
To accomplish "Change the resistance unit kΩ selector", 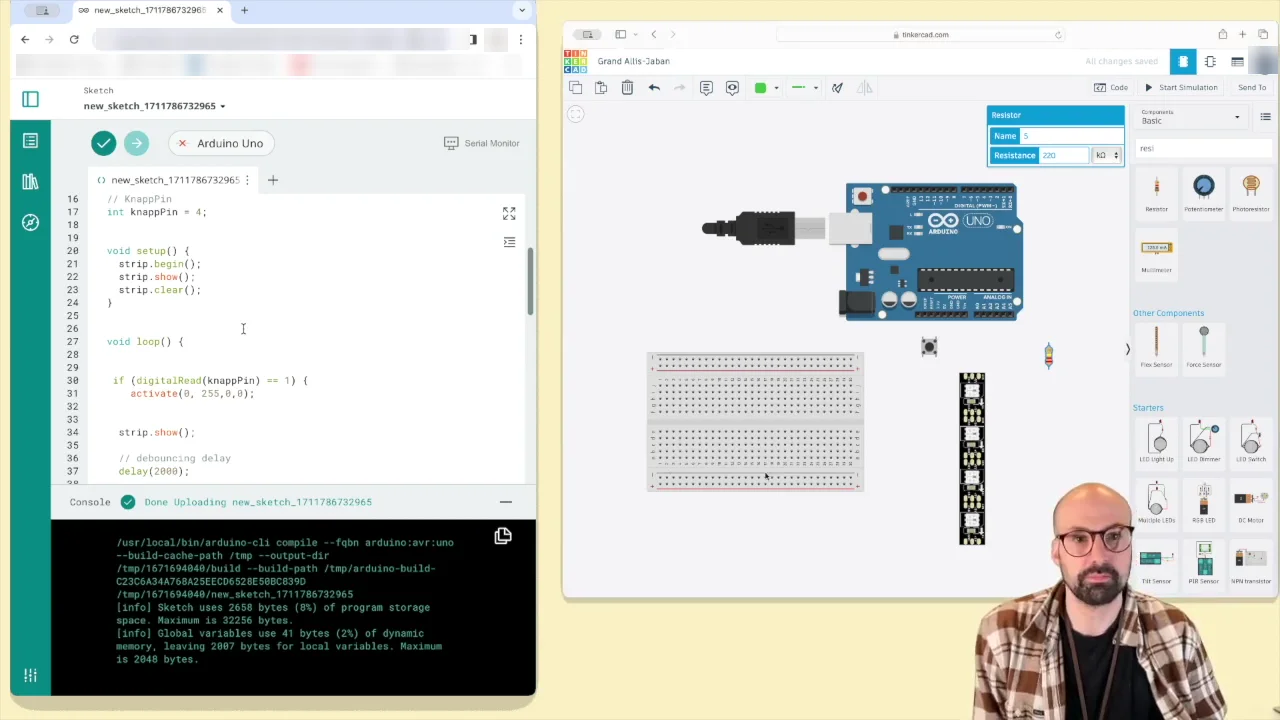I will tap(1107, 155).
